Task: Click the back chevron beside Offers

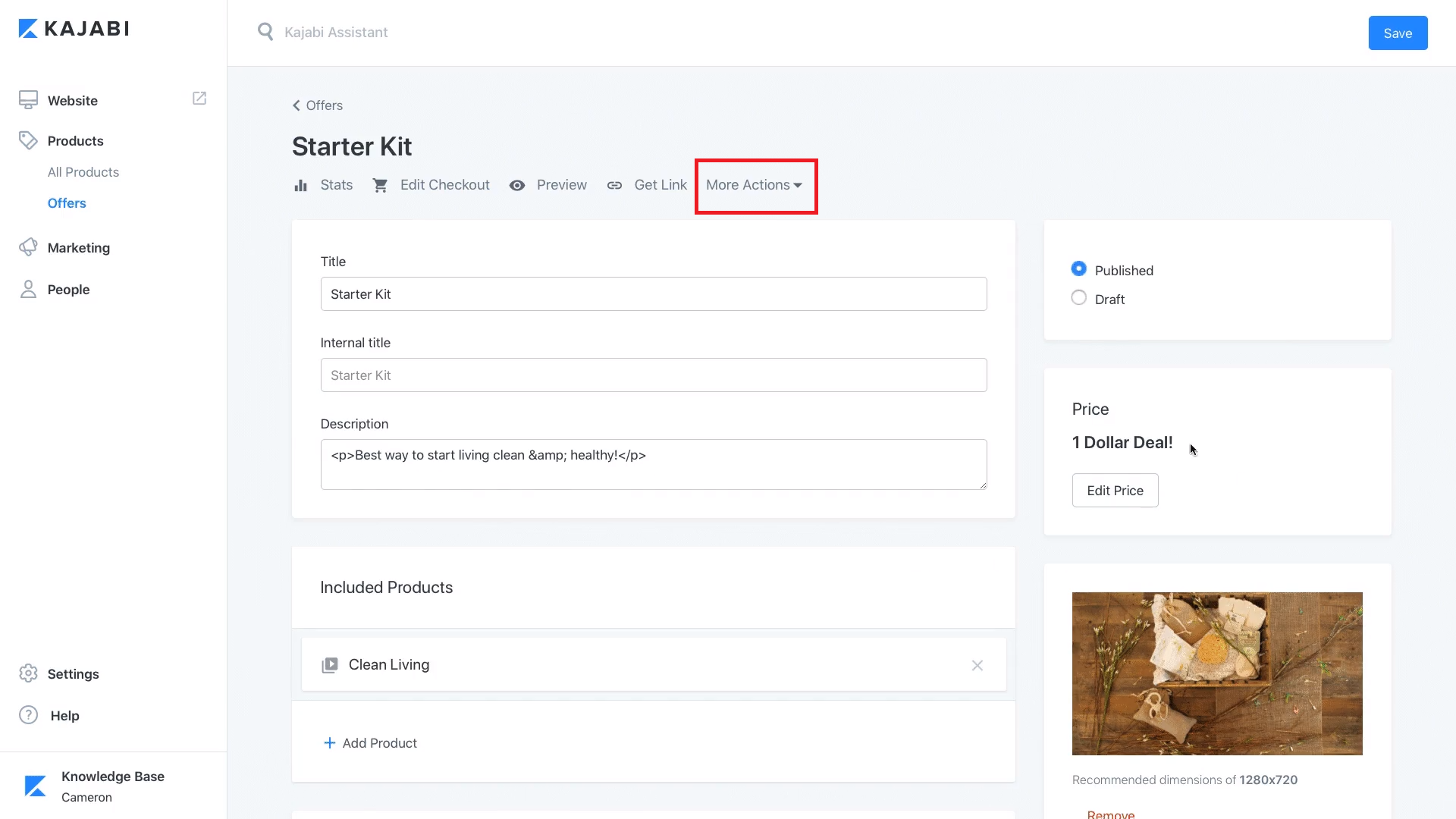Action: (x=297, y=105)
